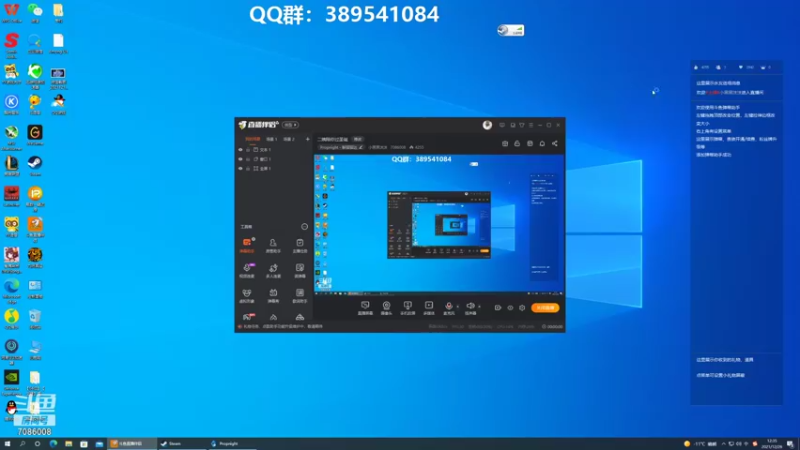Toggle the preview eye icon beside settings gear
This screenshot has width=800, height=450.
510,308
